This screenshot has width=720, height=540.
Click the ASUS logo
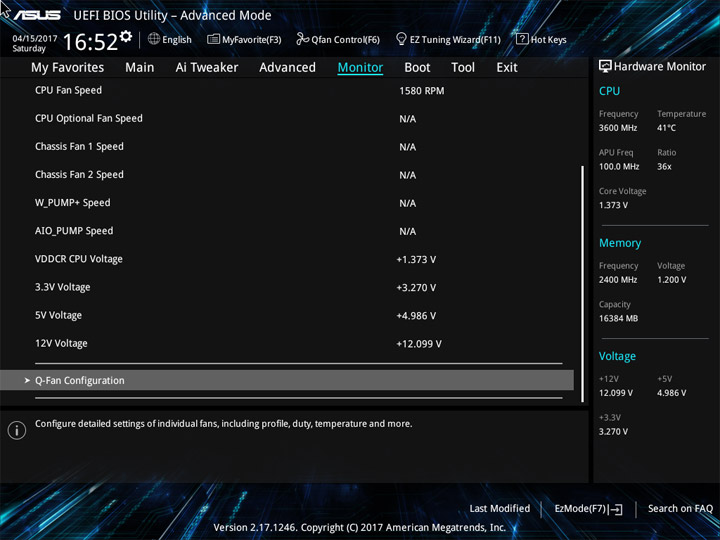(x=37, y=15)
